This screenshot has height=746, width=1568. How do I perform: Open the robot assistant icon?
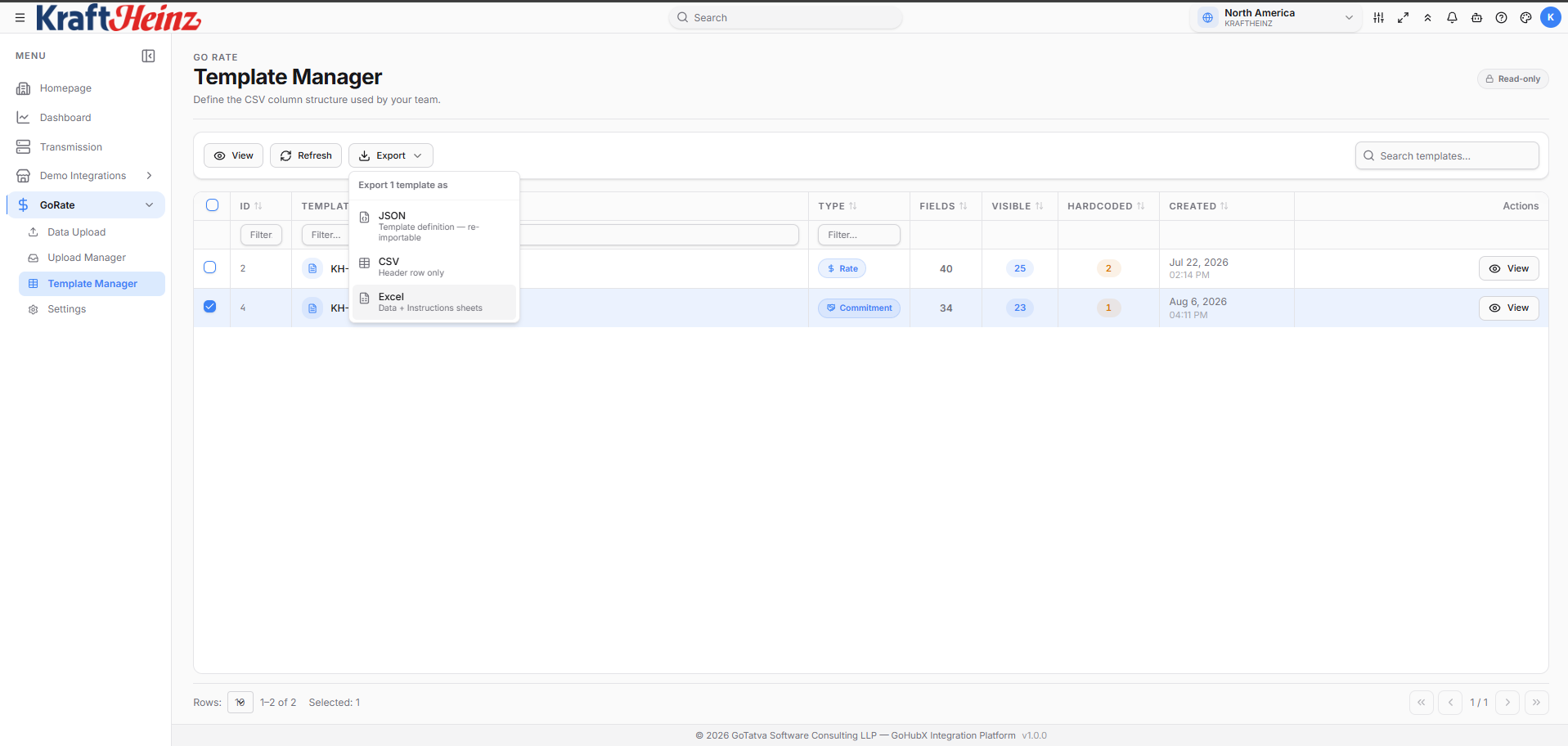(x=1476, y=17)
